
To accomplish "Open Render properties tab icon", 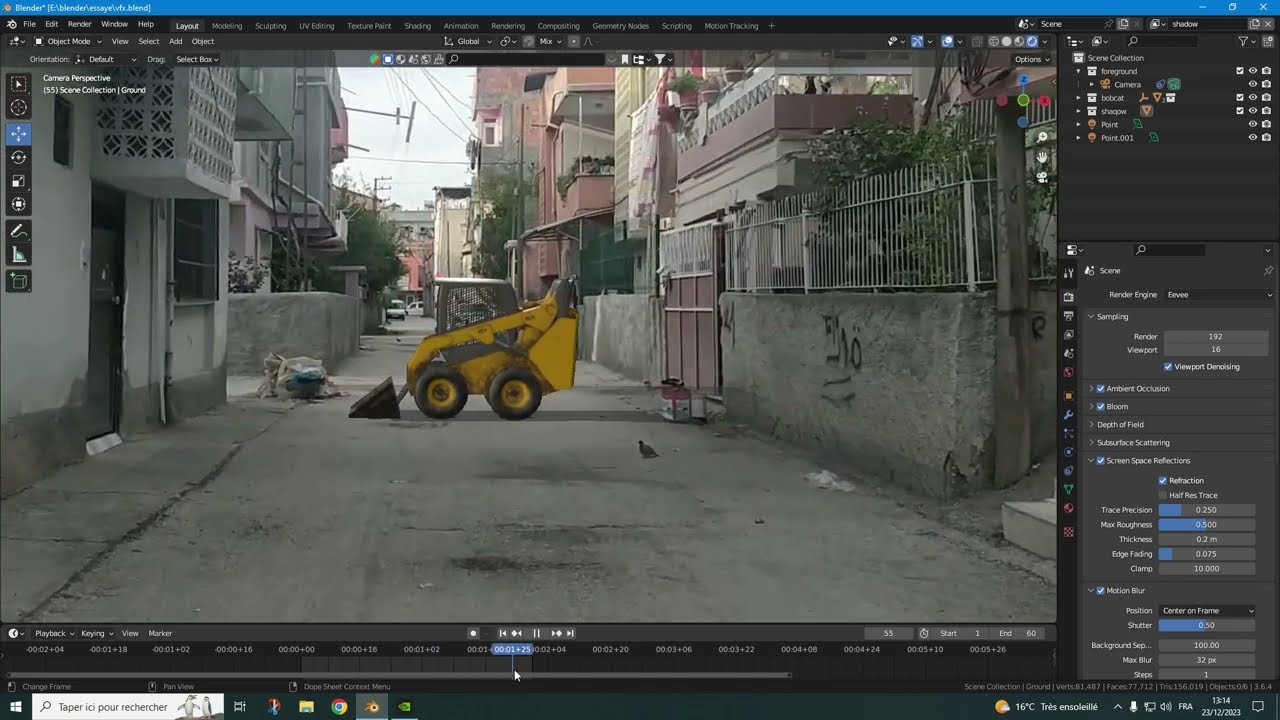I will [1068, 297].
